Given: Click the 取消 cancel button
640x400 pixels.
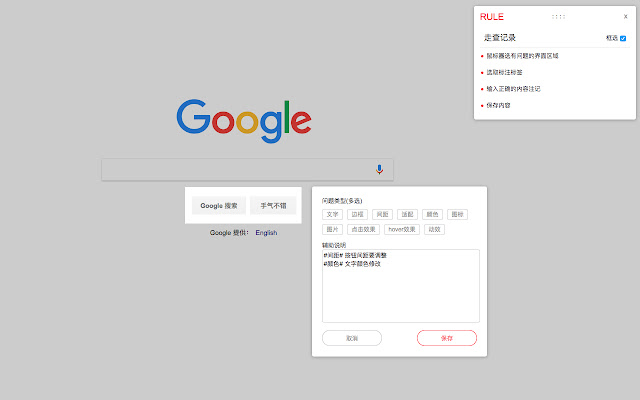Looking at the screenshot, I should 352,338.
